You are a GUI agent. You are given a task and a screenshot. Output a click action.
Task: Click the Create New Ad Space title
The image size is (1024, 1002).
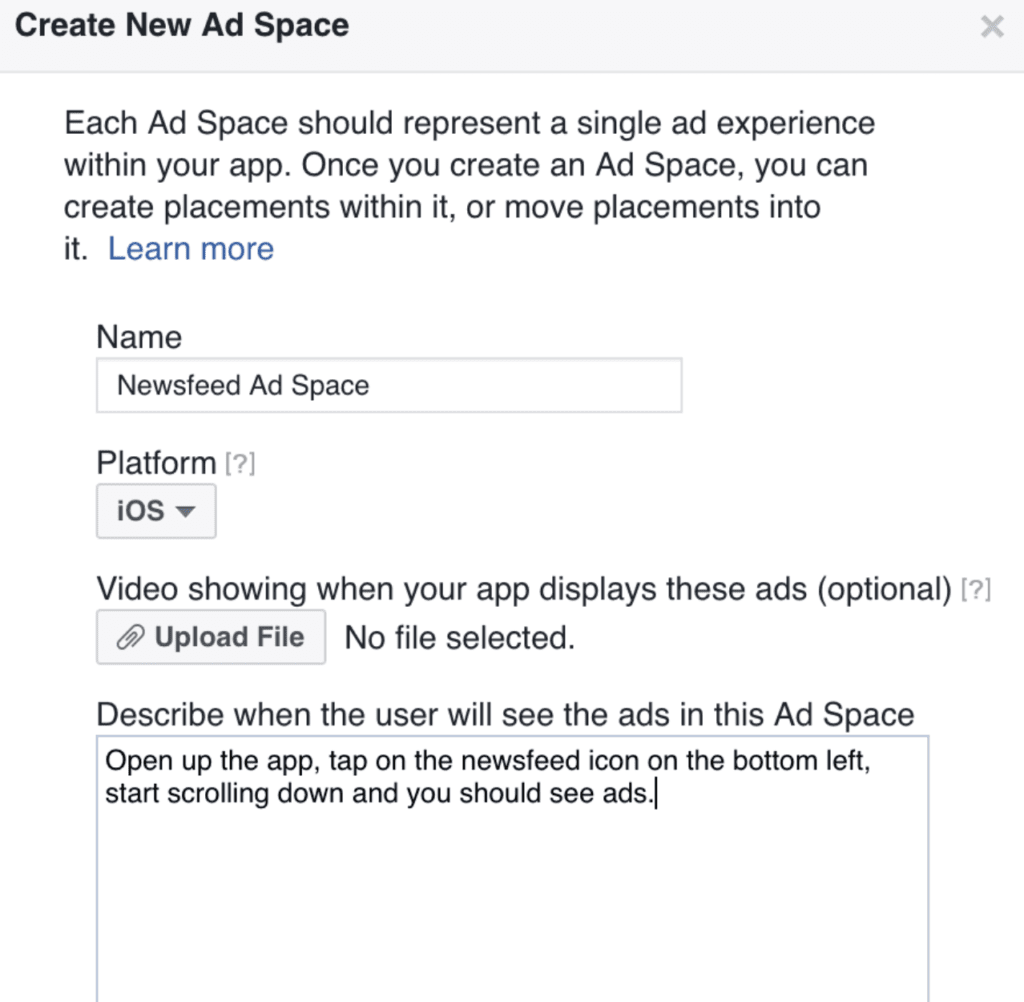tap(182, 25)
